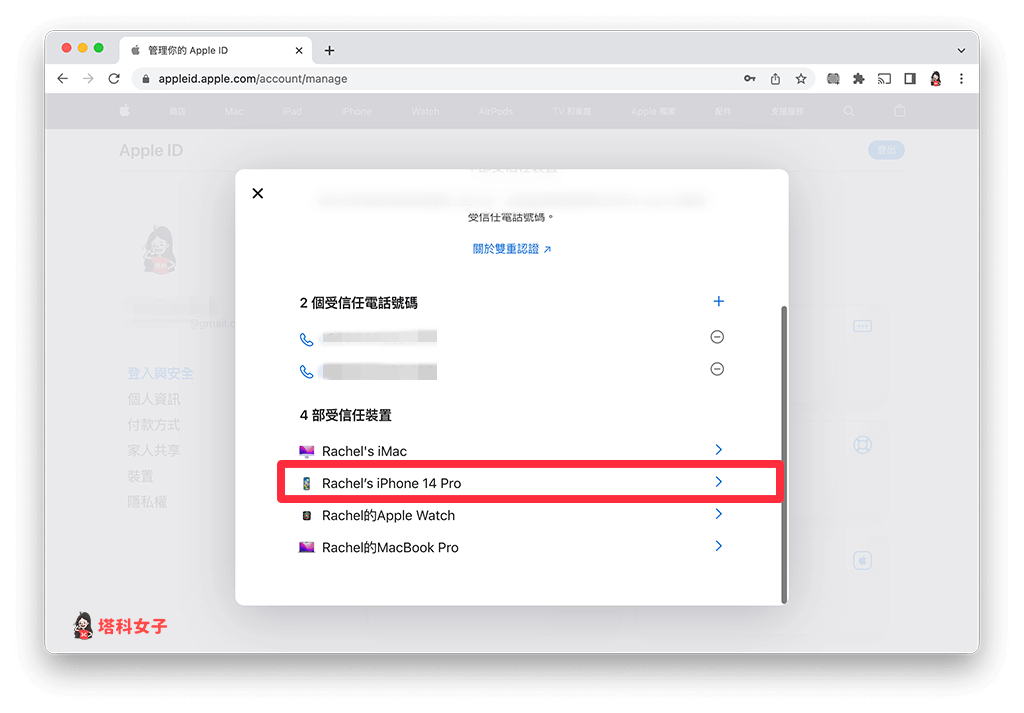
Task: Expand Rachel's iMac device details
Action: click(718, 450)
